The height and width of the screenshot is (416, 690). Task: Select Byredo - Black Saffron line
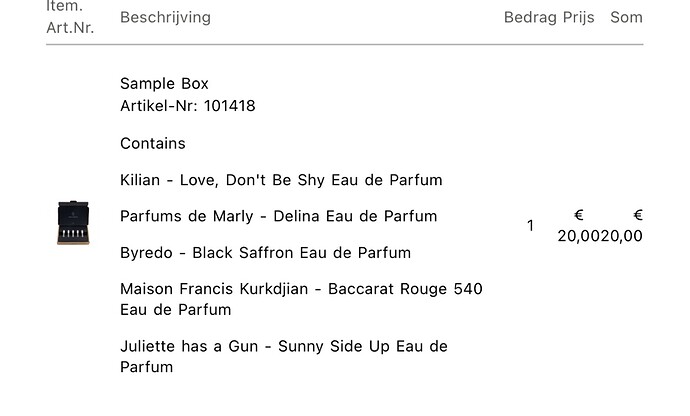coord(265,253)
